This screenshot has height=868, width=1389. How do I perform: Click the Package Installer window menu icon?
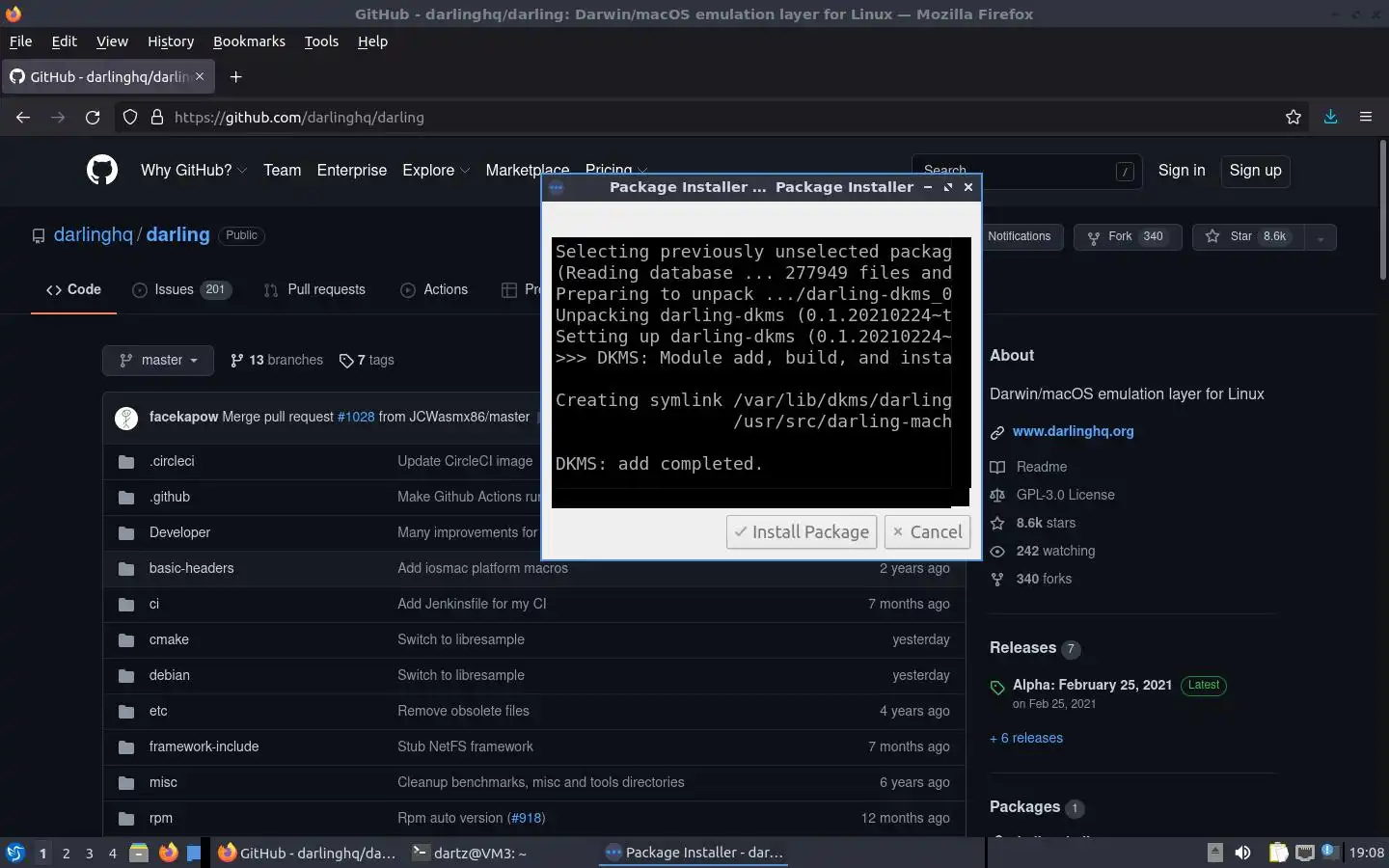tap(557, 187)
